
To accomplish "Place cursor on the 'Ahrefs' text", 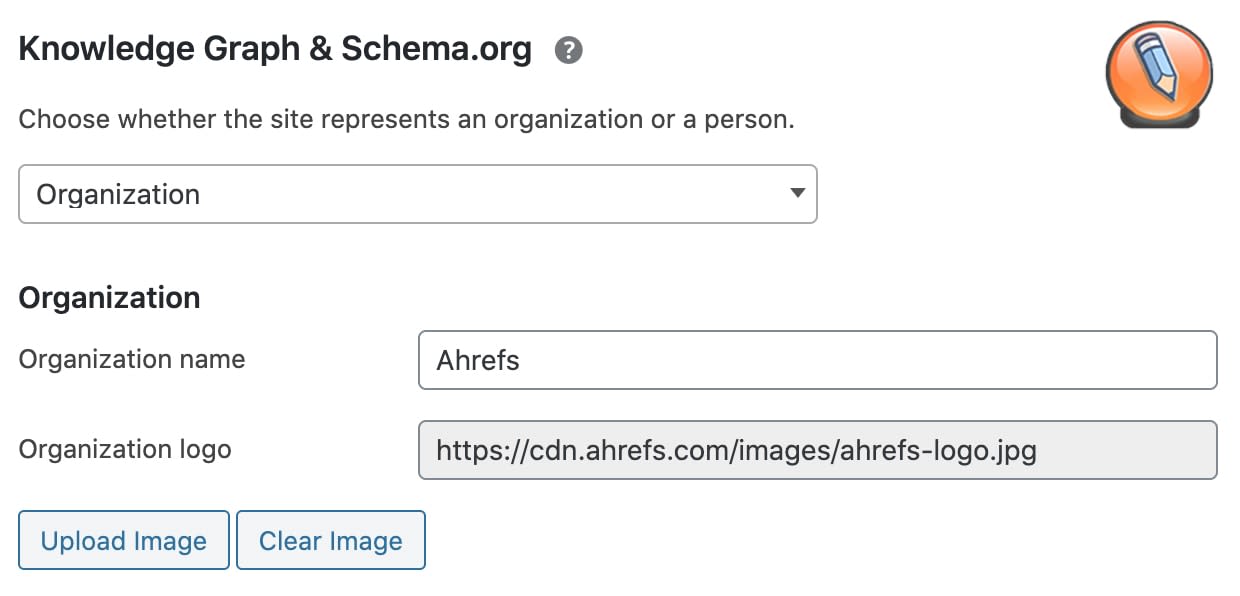I will tap(478, 360).
